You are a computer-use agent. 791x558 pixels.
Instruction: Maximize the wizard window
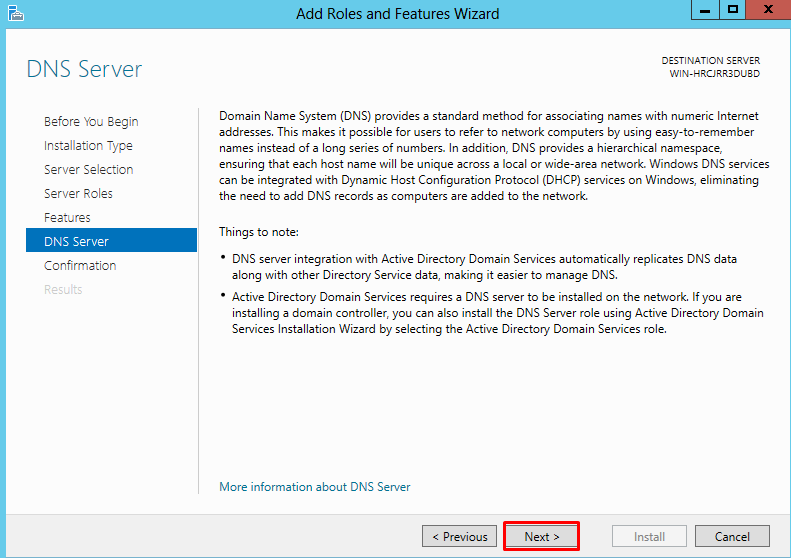(x=732, y=10)
